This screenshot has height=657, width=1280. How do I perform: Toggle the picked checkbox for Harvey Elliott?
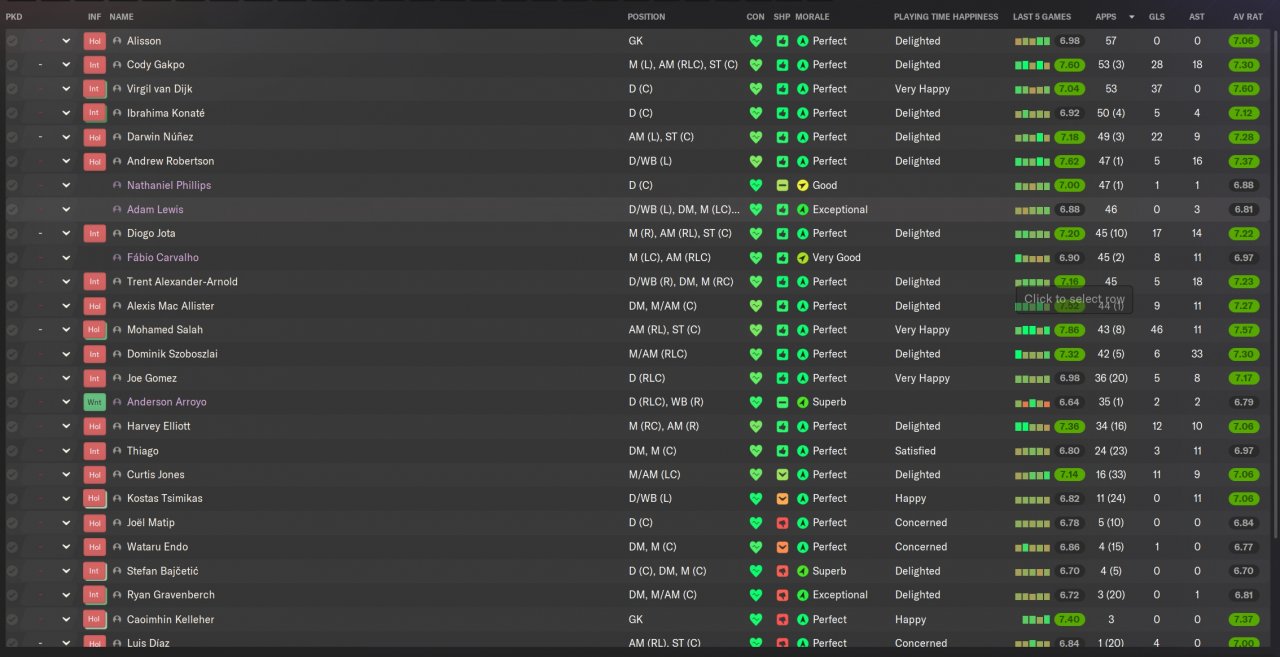(12, 426)
